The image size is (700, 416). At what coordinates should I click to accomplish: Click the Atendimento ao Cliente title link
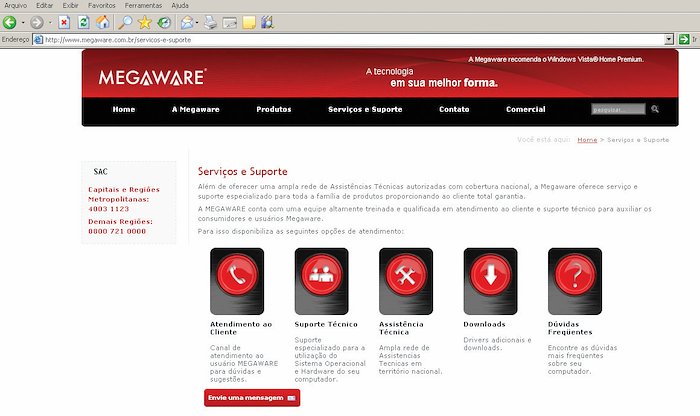point(241,328)
